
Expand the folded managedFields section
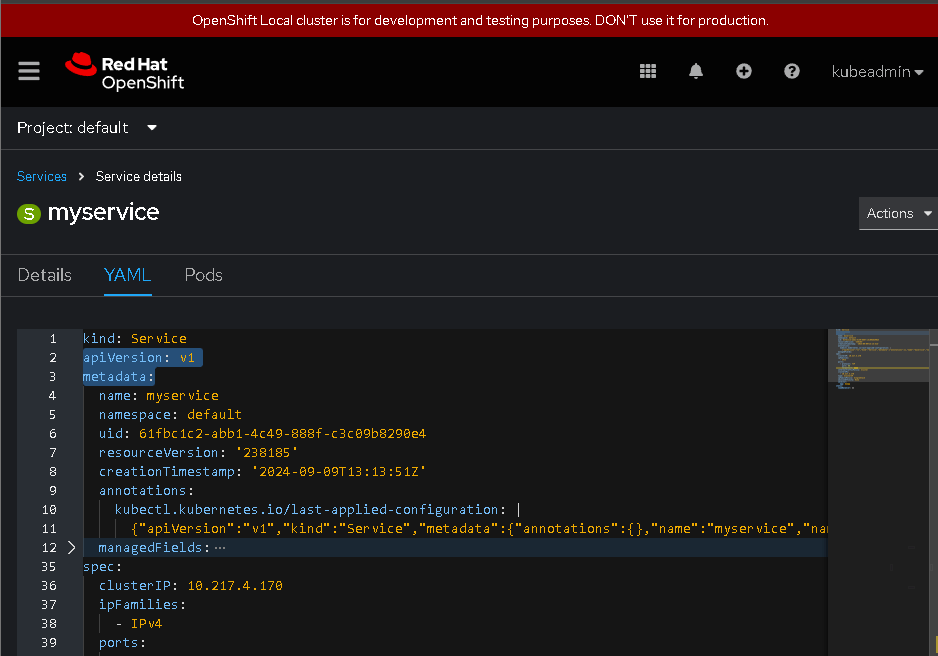pyautogui.click(x=71, y=548)
